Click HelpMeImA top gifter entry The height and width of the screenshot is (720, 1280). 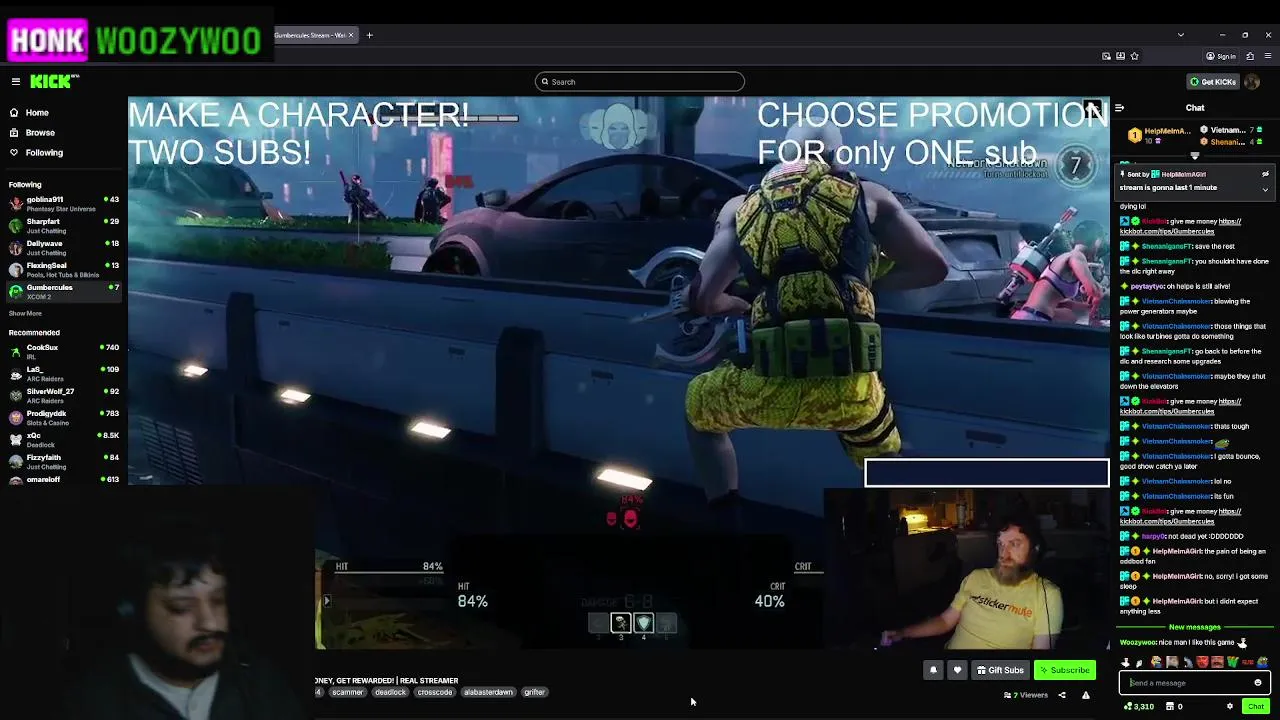(x=1160, y=135)
